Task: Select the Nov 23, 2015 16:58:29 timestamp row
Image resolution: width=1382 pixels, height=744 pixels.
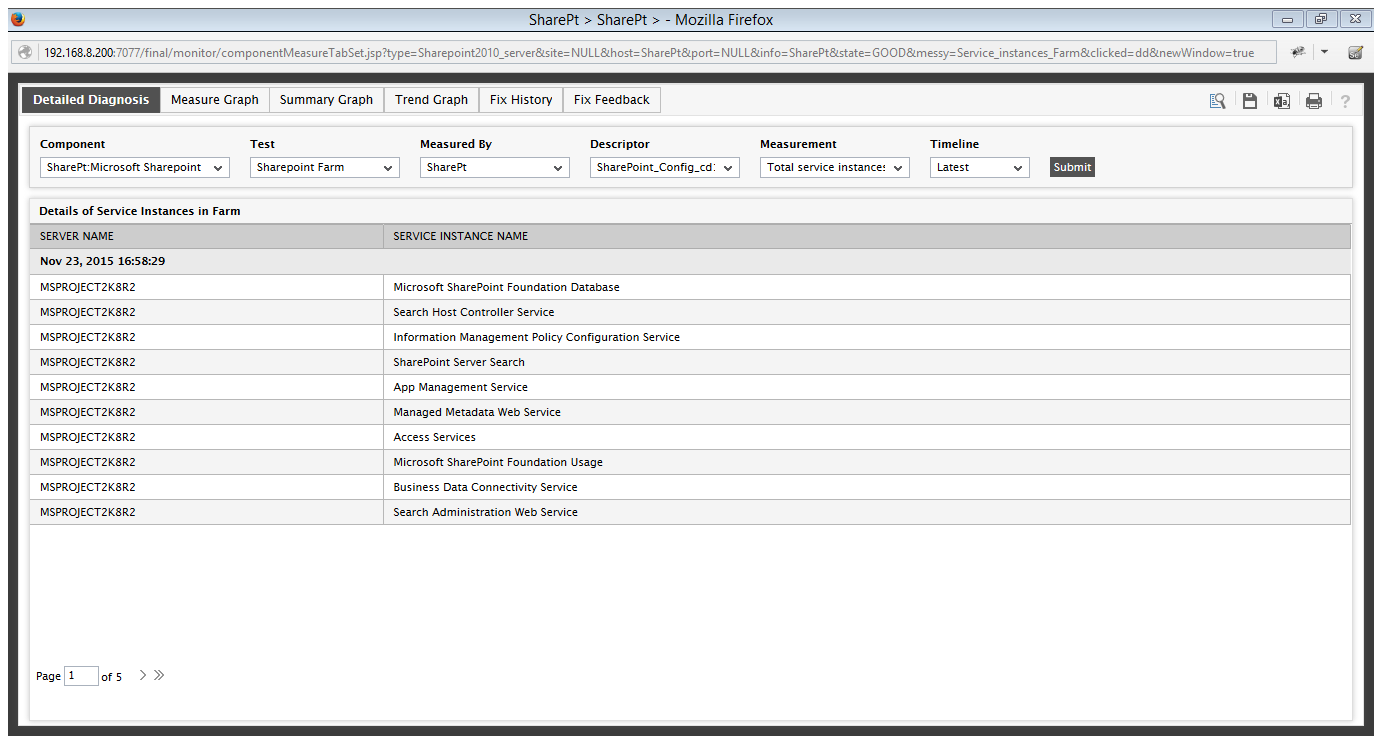Action: [690, 261]
